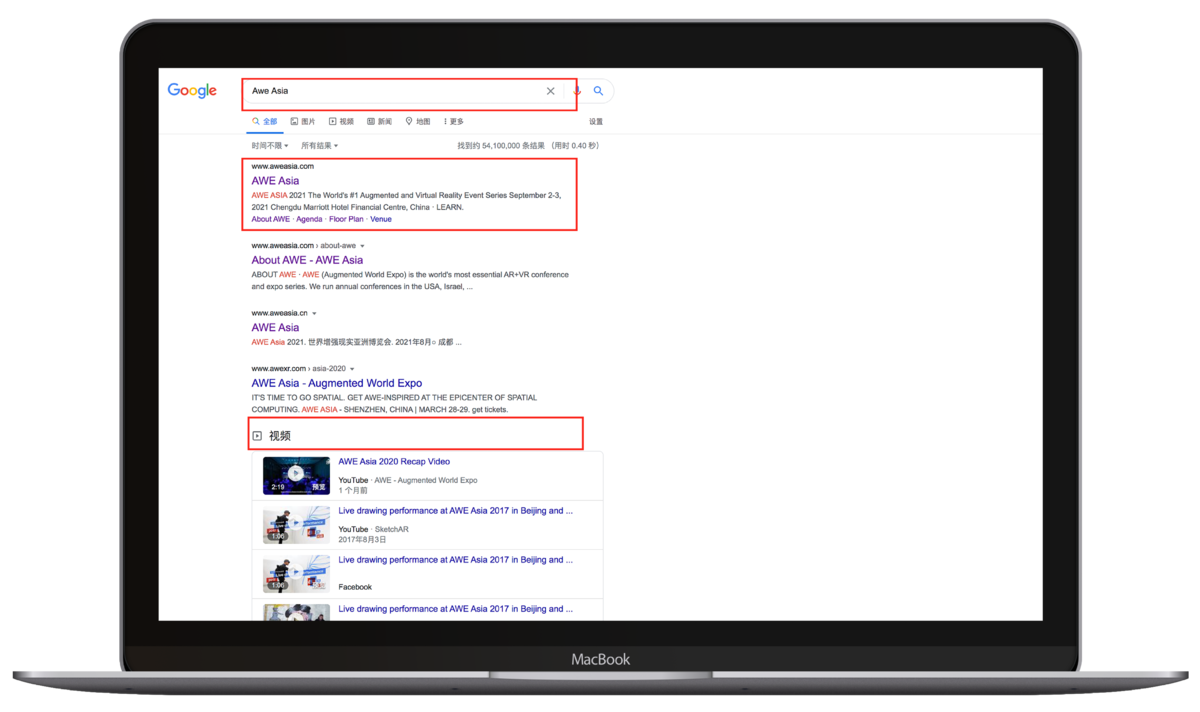Open the About AWE - AWE Asia result

click(x=307, y=260)
